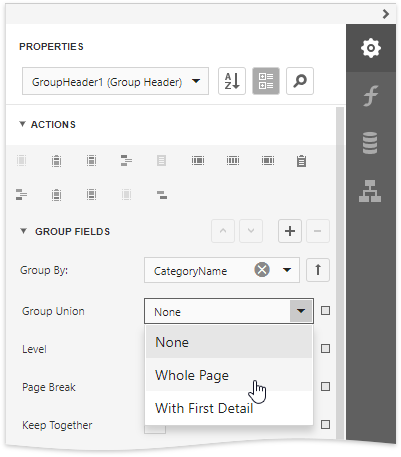
Task: Click Insert Top Margin band action icon
Action: tap(22, 161)
